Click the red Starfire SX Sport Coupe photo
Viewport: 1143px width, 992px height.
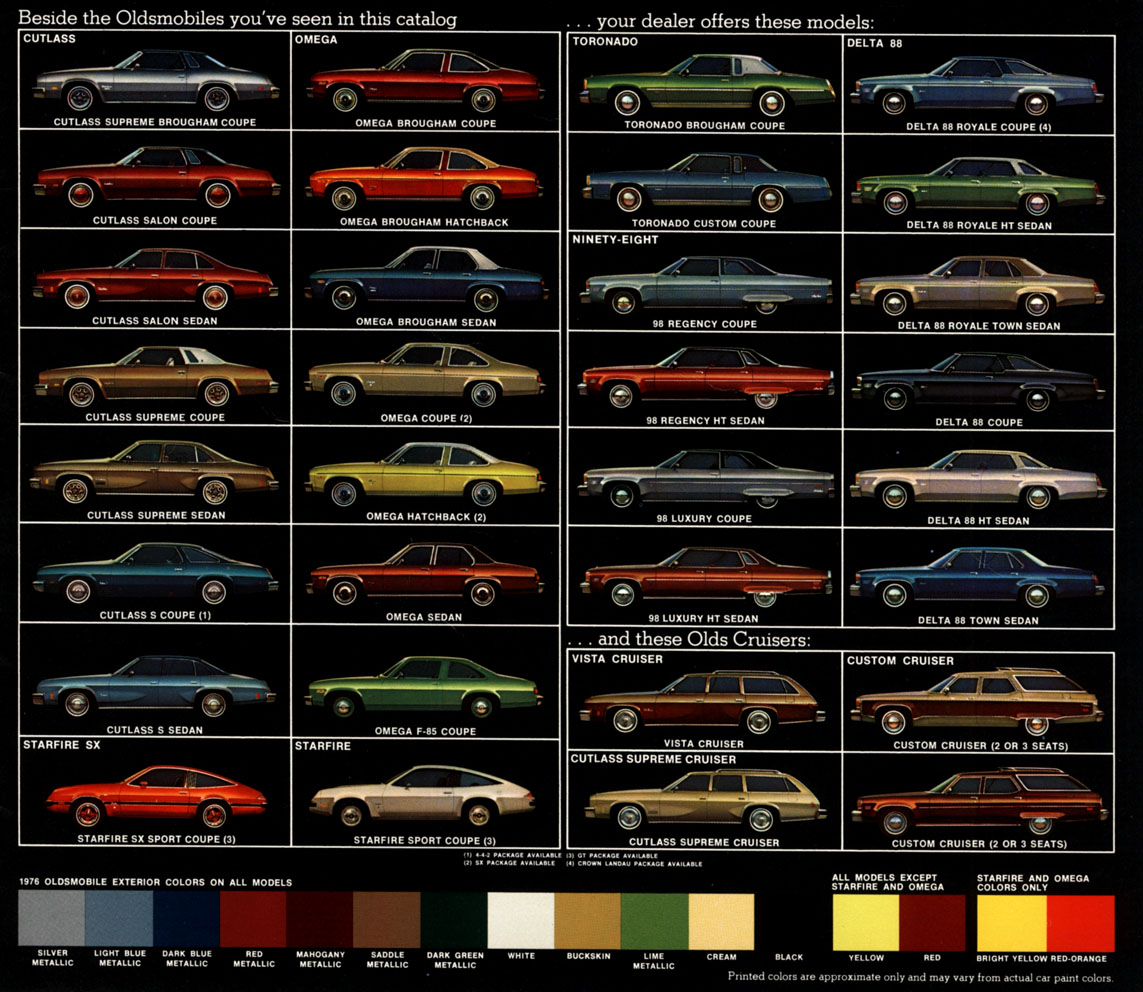[x=156, y=795]
